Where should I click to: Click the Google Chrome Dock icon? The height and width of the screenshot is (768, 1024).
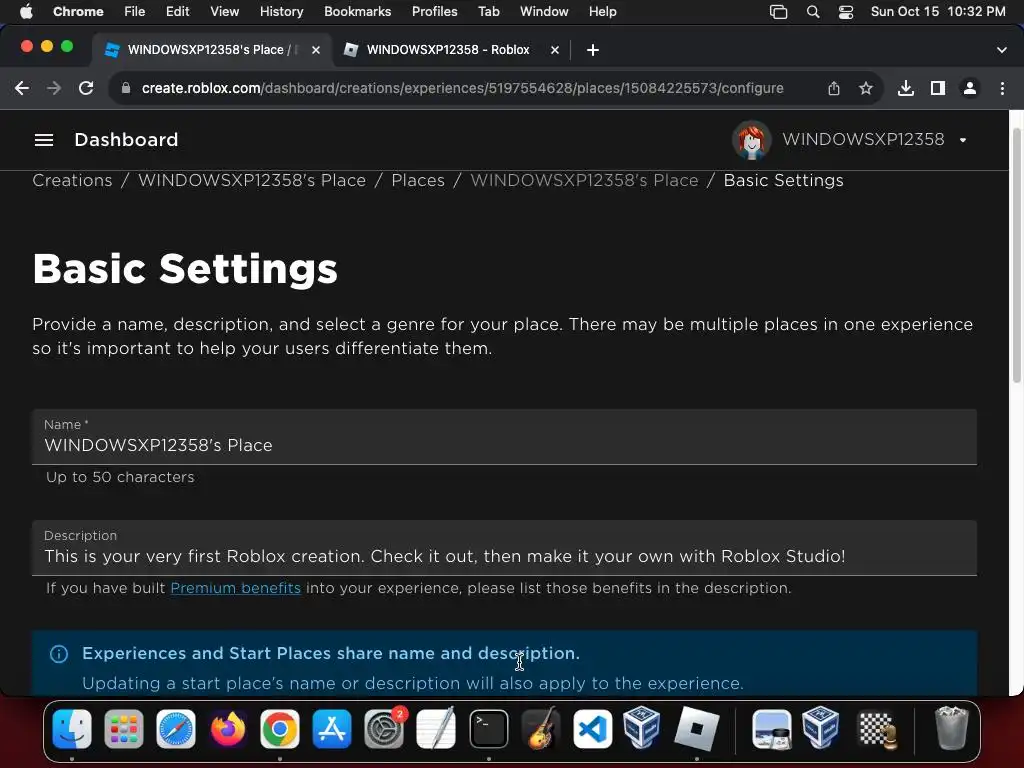click(280, 729)
